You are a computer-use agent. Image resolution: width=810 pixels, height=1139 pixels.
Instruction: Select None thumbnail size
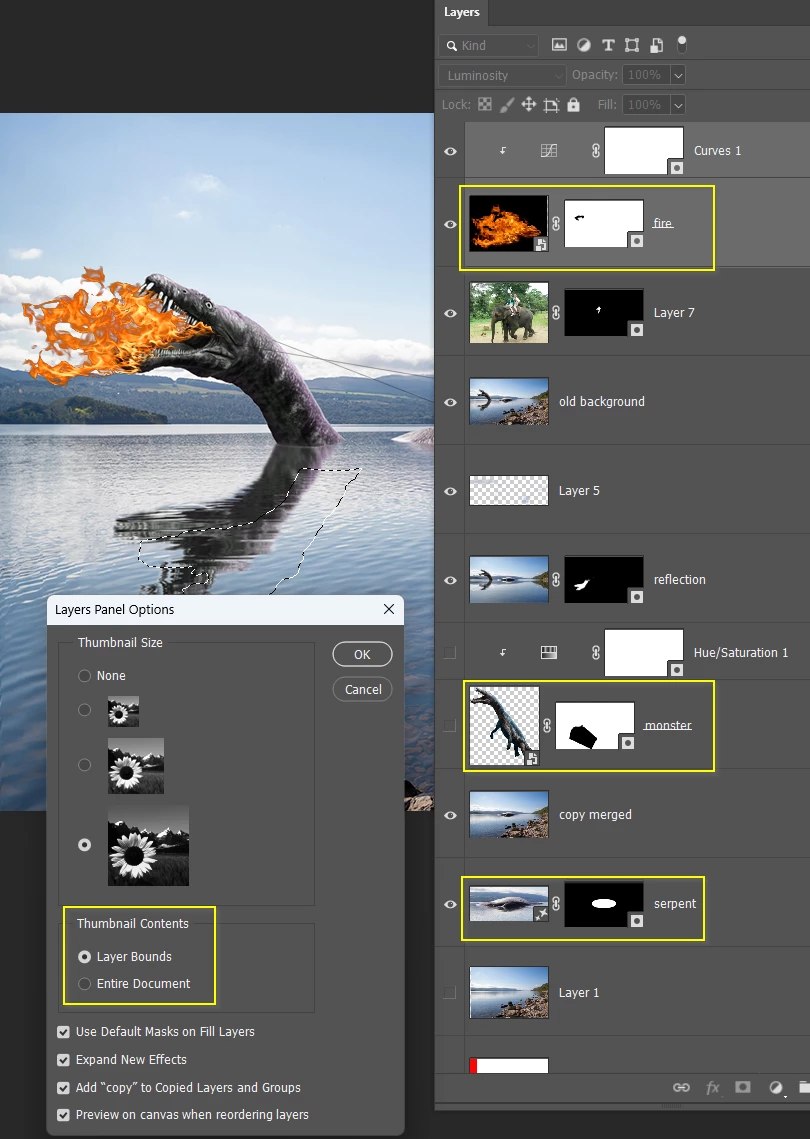84,676
